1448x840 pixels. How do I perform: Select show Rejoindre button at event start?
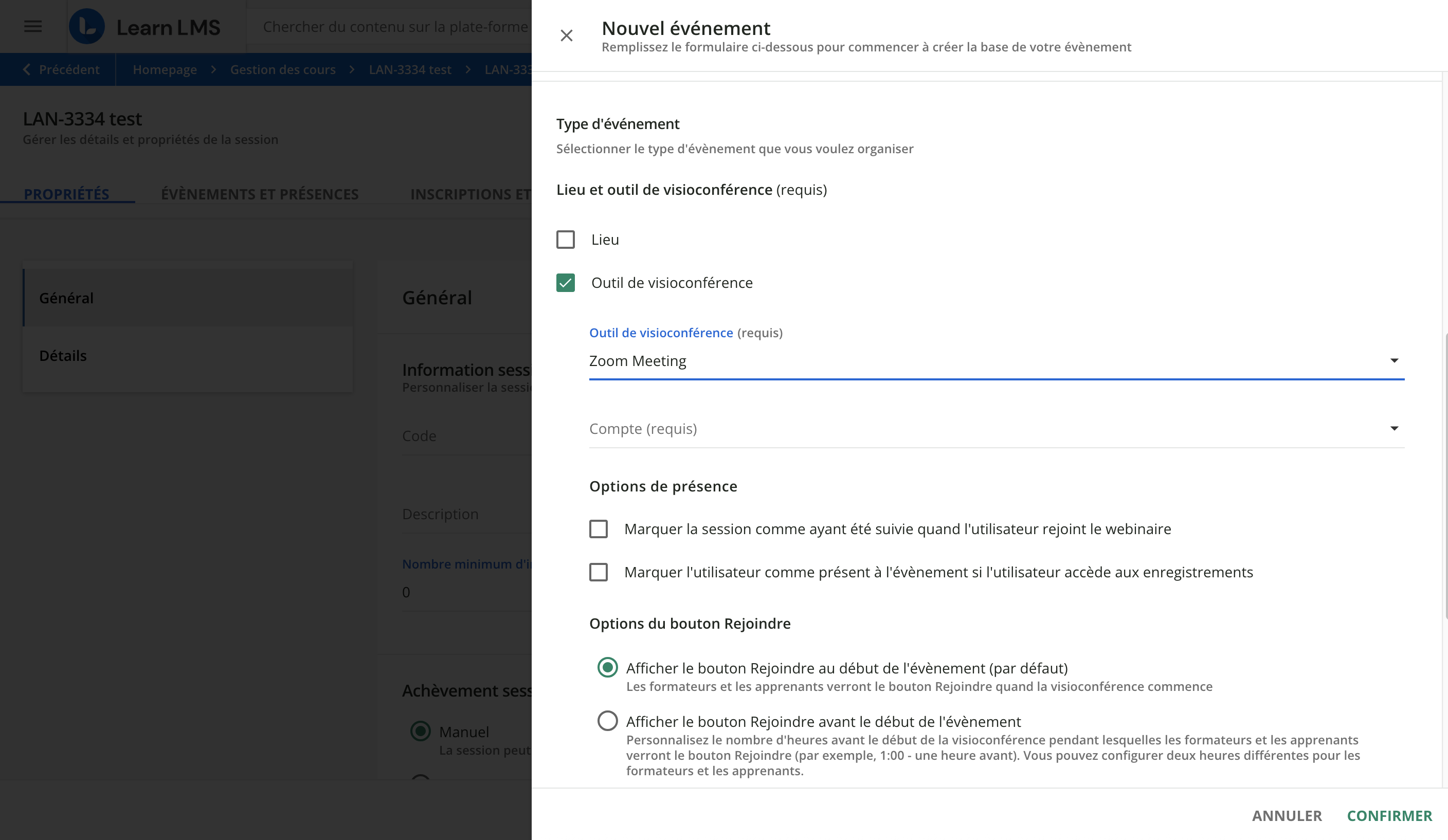click(607, 668)
